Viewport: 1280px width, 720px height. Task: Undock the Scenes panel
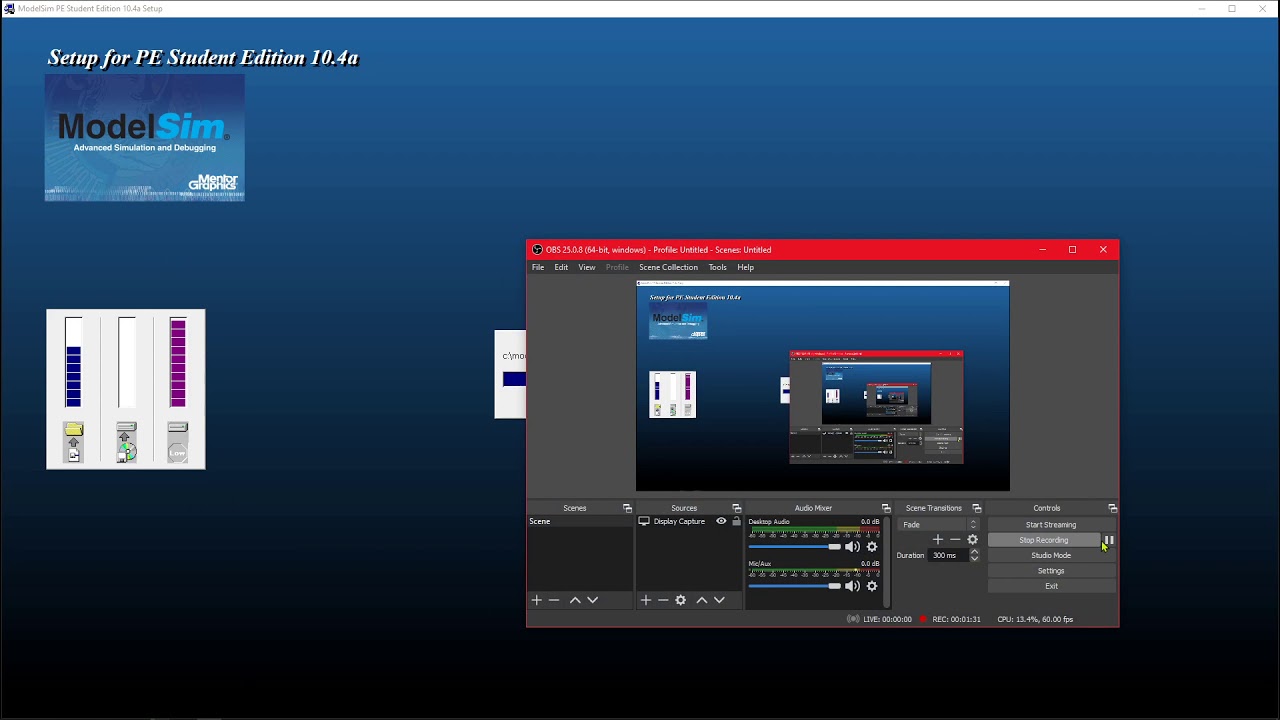(x=627, y=508)
